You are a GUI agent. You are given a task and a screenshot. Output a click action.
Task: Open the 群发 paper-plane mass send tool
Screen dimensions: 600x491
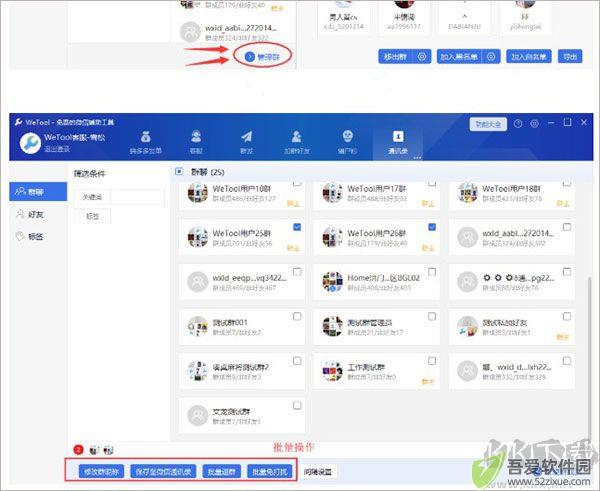[246, 142]
